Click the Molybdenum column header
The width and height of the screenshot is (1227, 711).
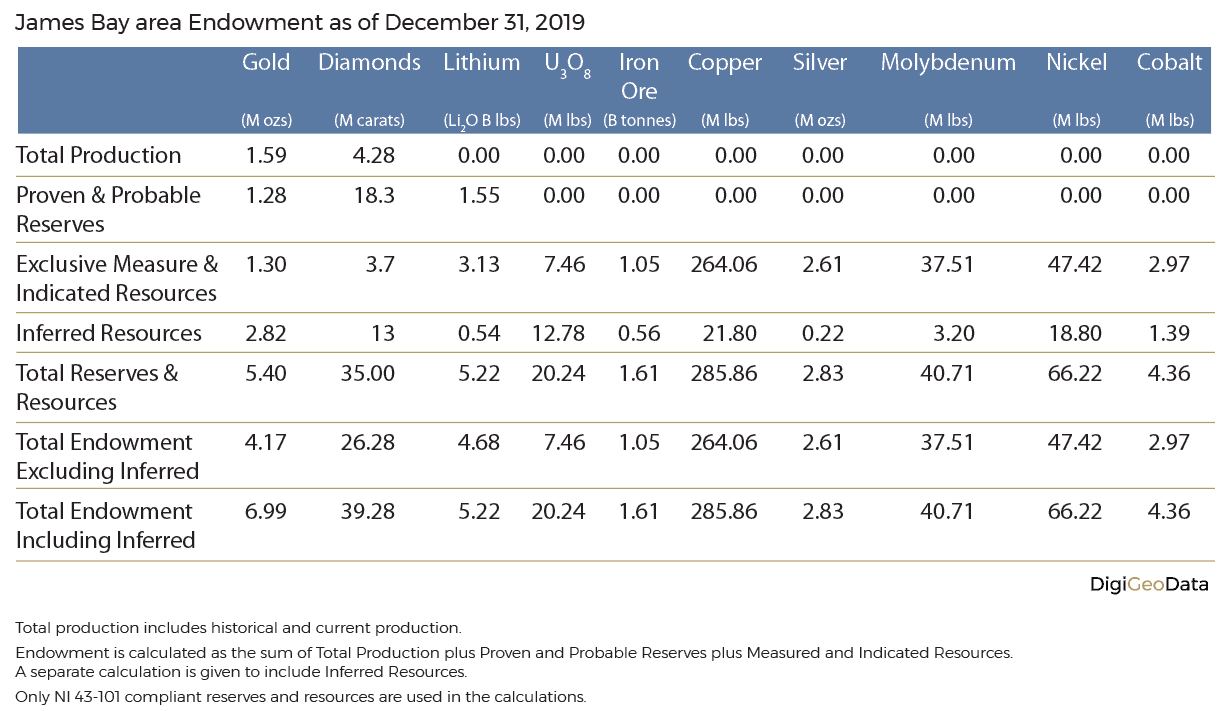[947, 63]
